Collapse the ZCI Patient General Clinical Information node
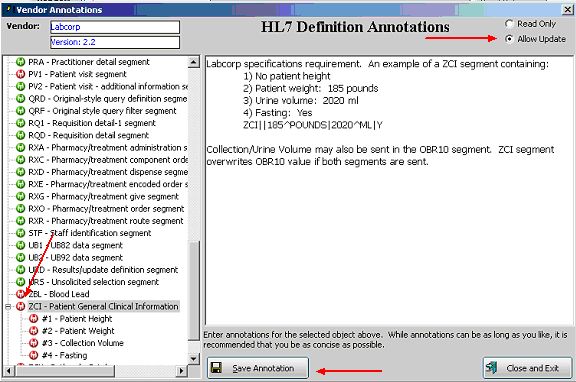Image resolution: width=576 pixels, height=382 pixels. pyautogui.click(x=8, y=306)
